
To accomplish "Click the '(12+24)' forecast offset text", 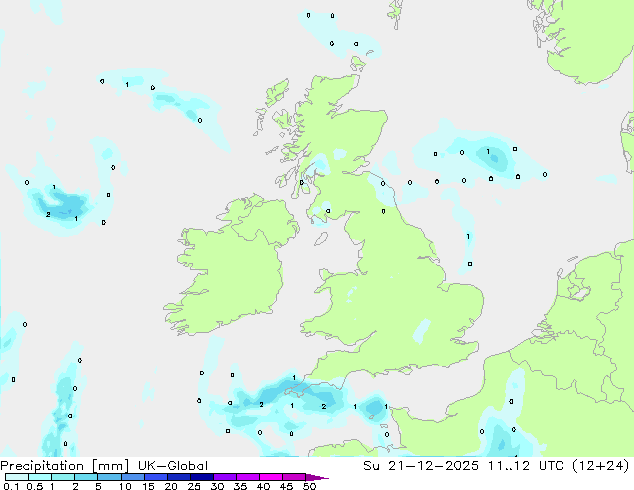I will [x=601, y=466].
